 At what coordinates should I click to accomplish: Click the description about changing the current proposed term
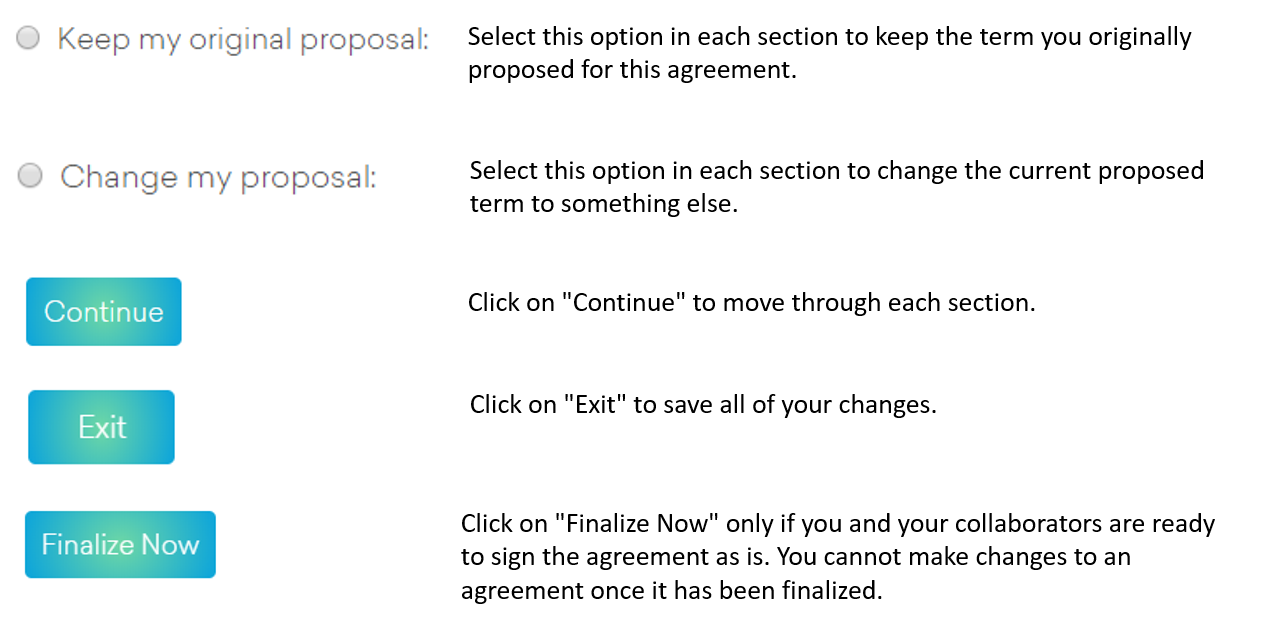[x=836, y=171]
